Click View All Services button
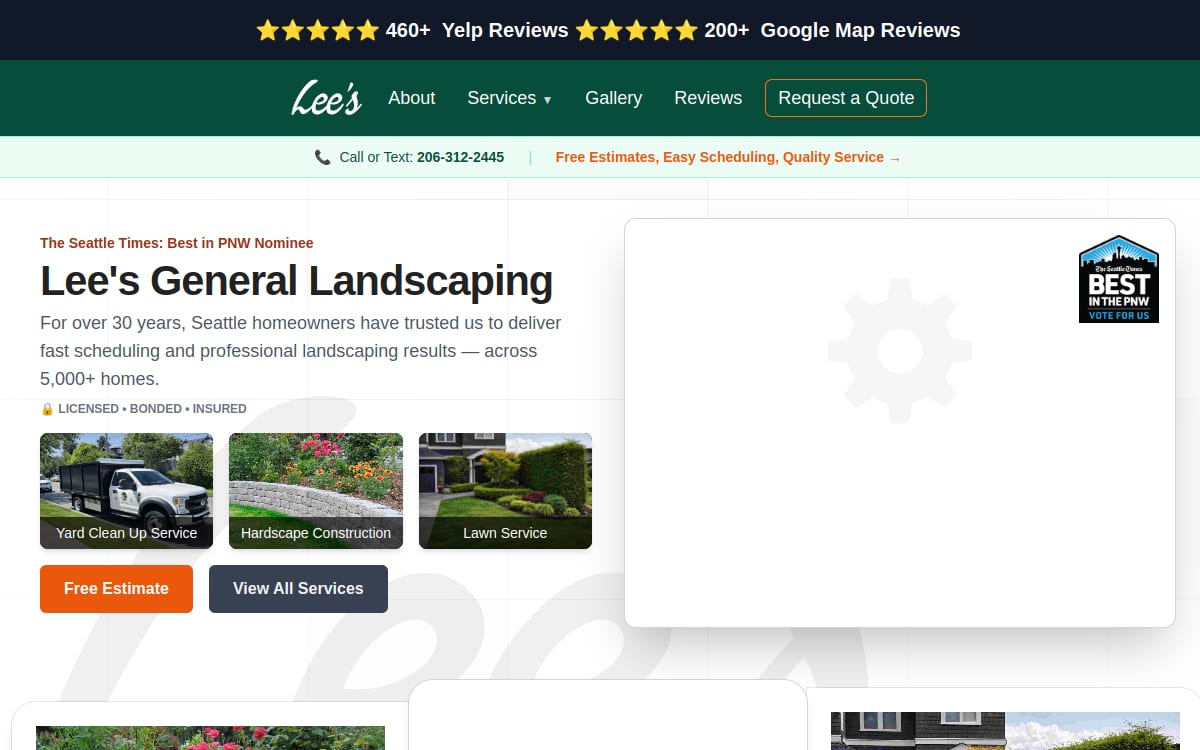The image size is (1200, 750). click(298, 589)
